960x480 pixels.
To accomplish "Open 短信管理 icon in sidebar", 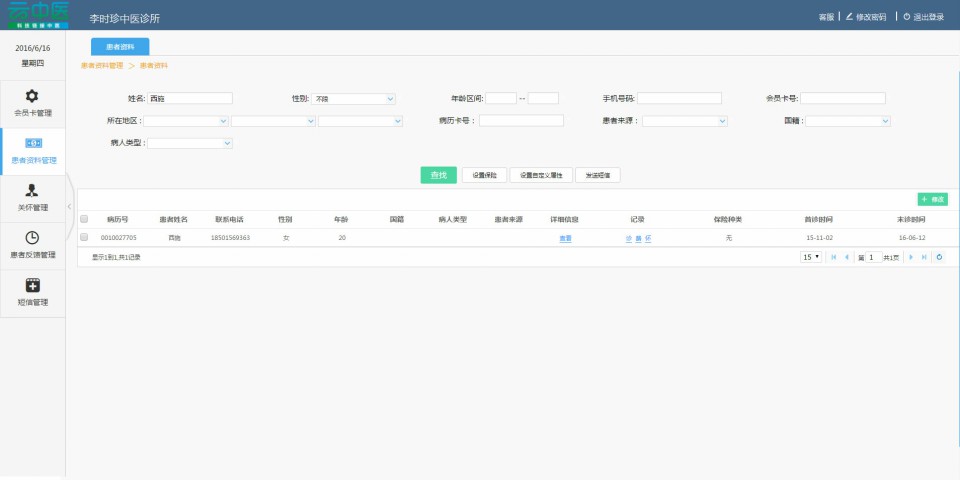I will pyautogui.click(x=32, y=285).
